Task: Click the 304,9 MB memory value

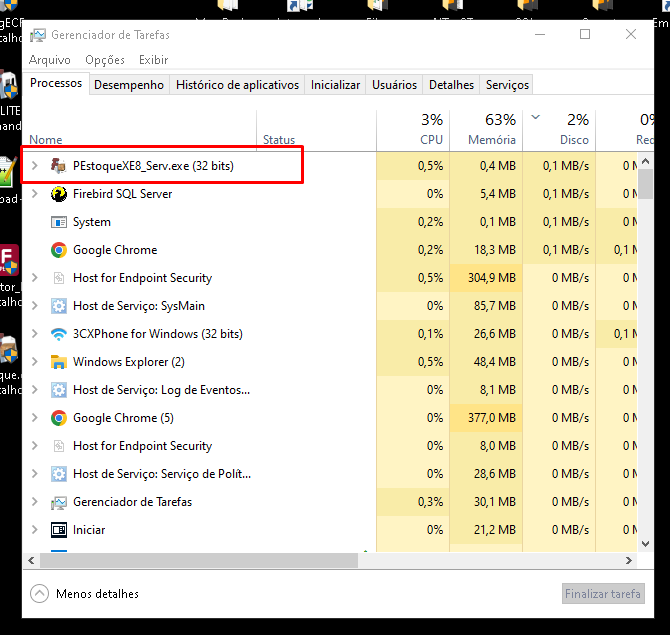Action: (492, 278)
